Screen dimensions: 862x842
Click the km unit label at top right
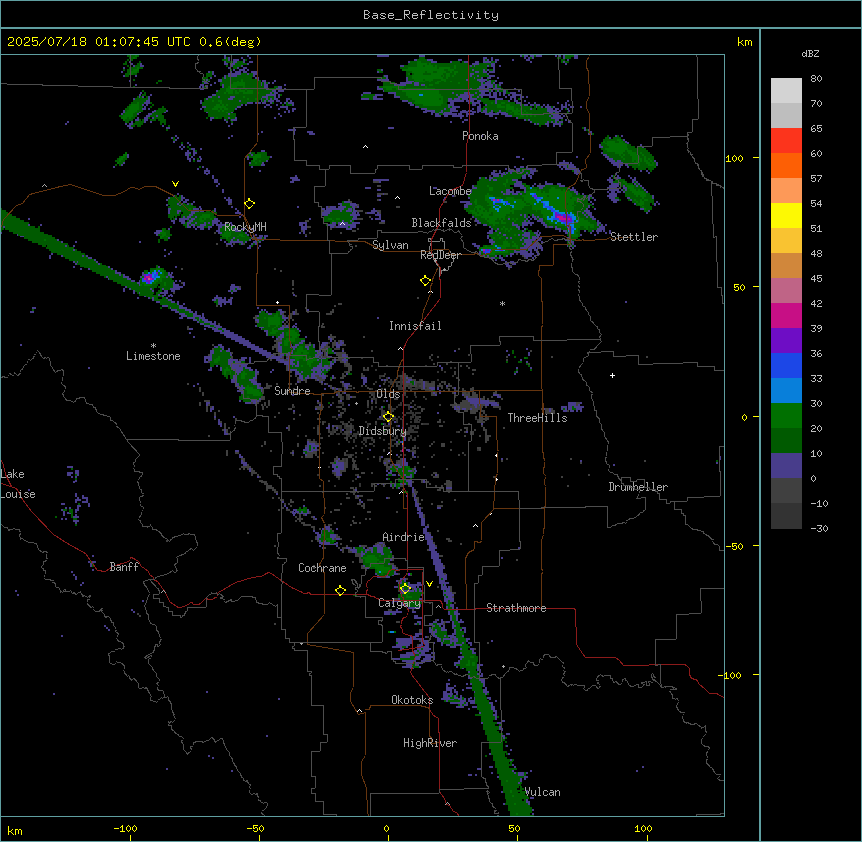coord(744,42)
